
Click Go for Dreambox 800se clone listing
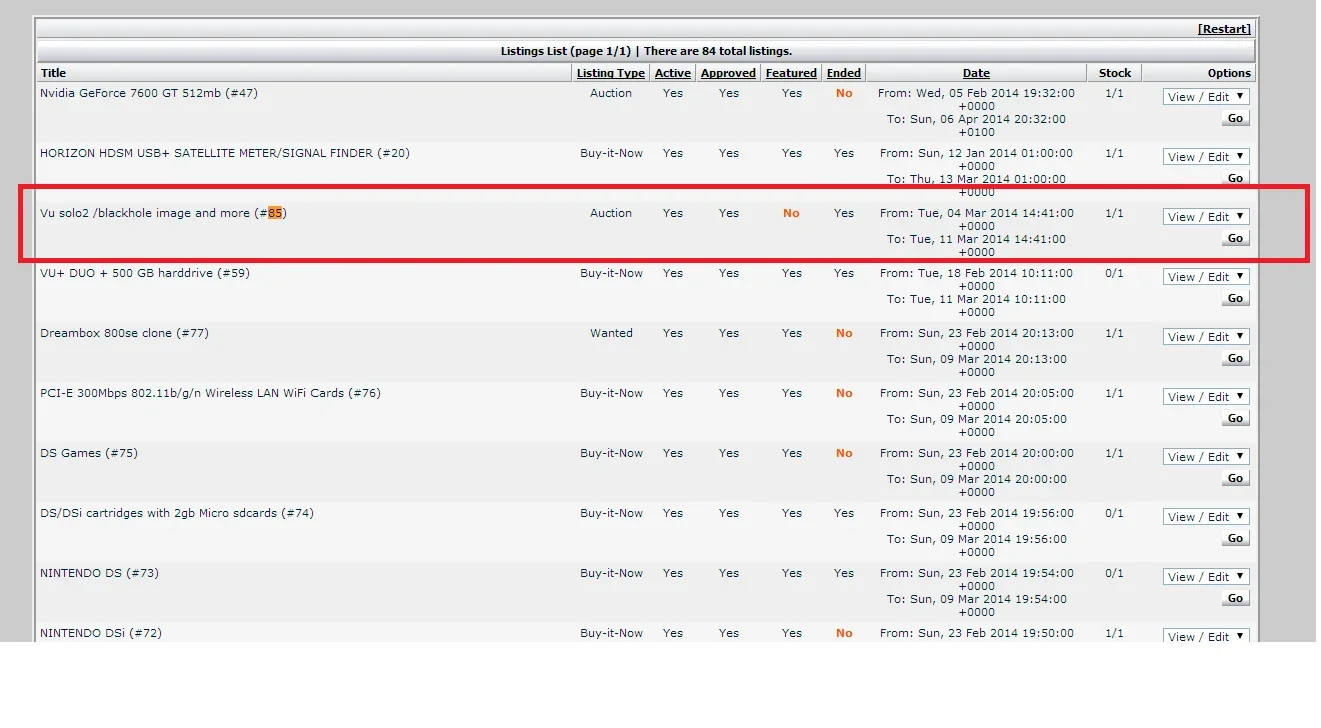tap(1235, 358)
